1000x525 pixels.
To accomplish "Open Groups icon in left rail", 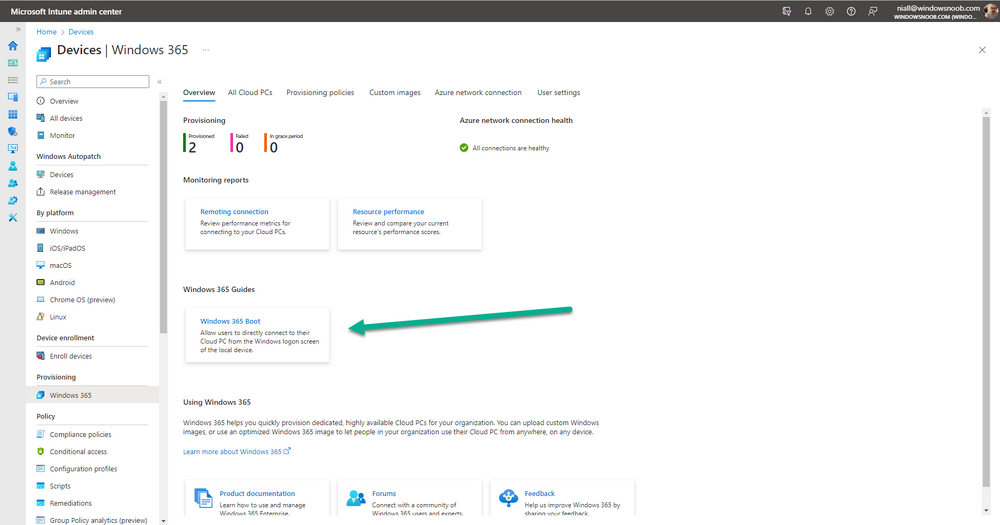I will [x=13, y=183].
